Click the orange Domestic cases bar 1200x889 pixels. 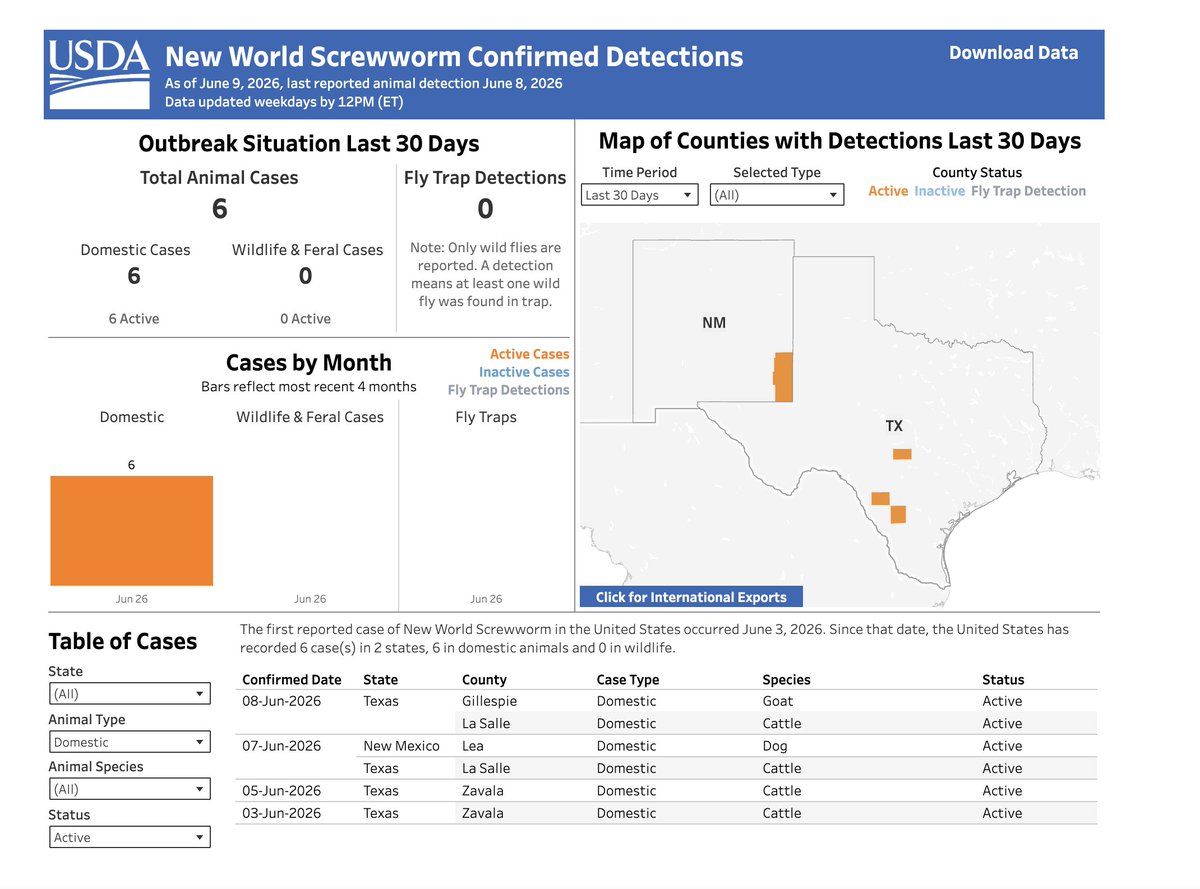point(132,530)
